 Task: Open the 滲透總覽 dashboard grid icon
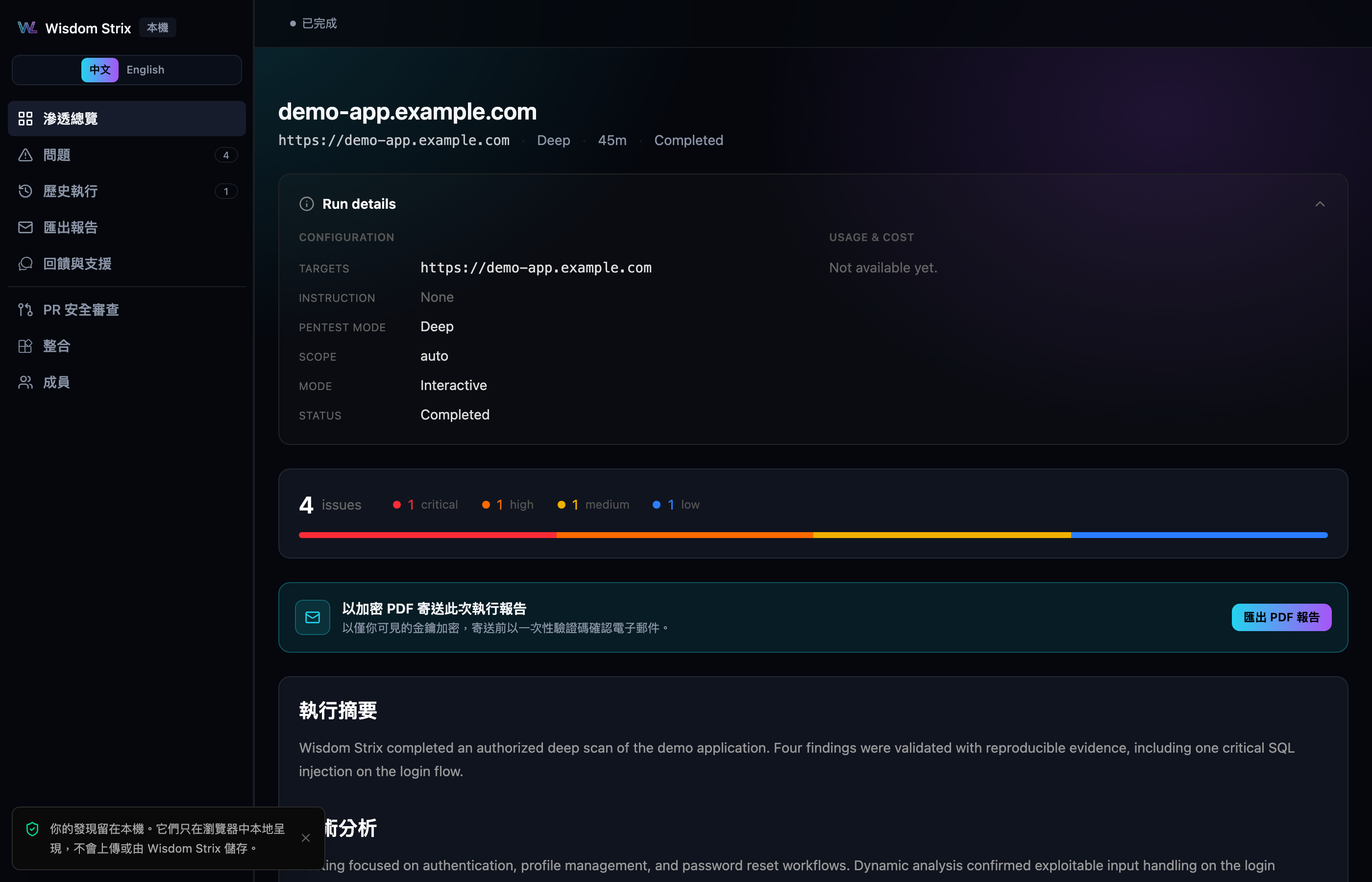click(x=25, y=119)
